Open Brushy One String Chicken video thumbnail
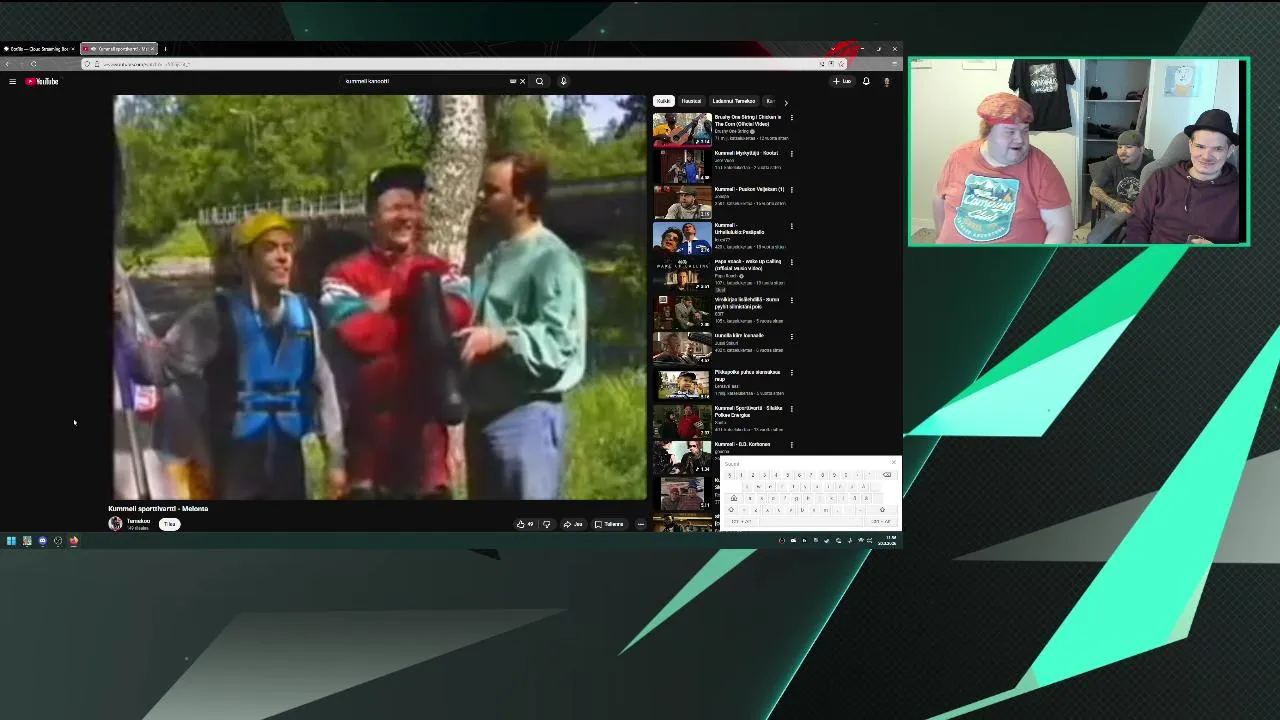Image resolution: width=1280 pixels, height=720 pixels. [x=682, y=128]
